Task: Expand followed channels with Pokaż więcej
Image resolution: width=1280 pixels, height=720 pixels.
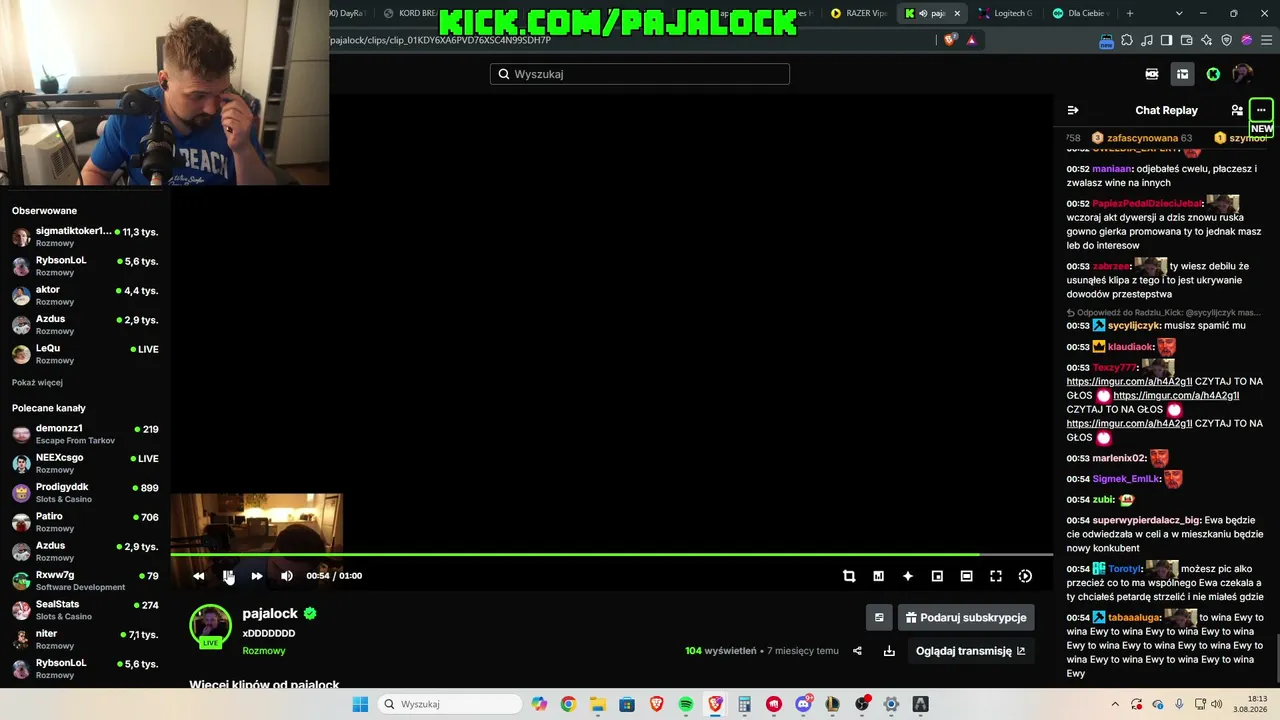Action: (x=37, y=383)
